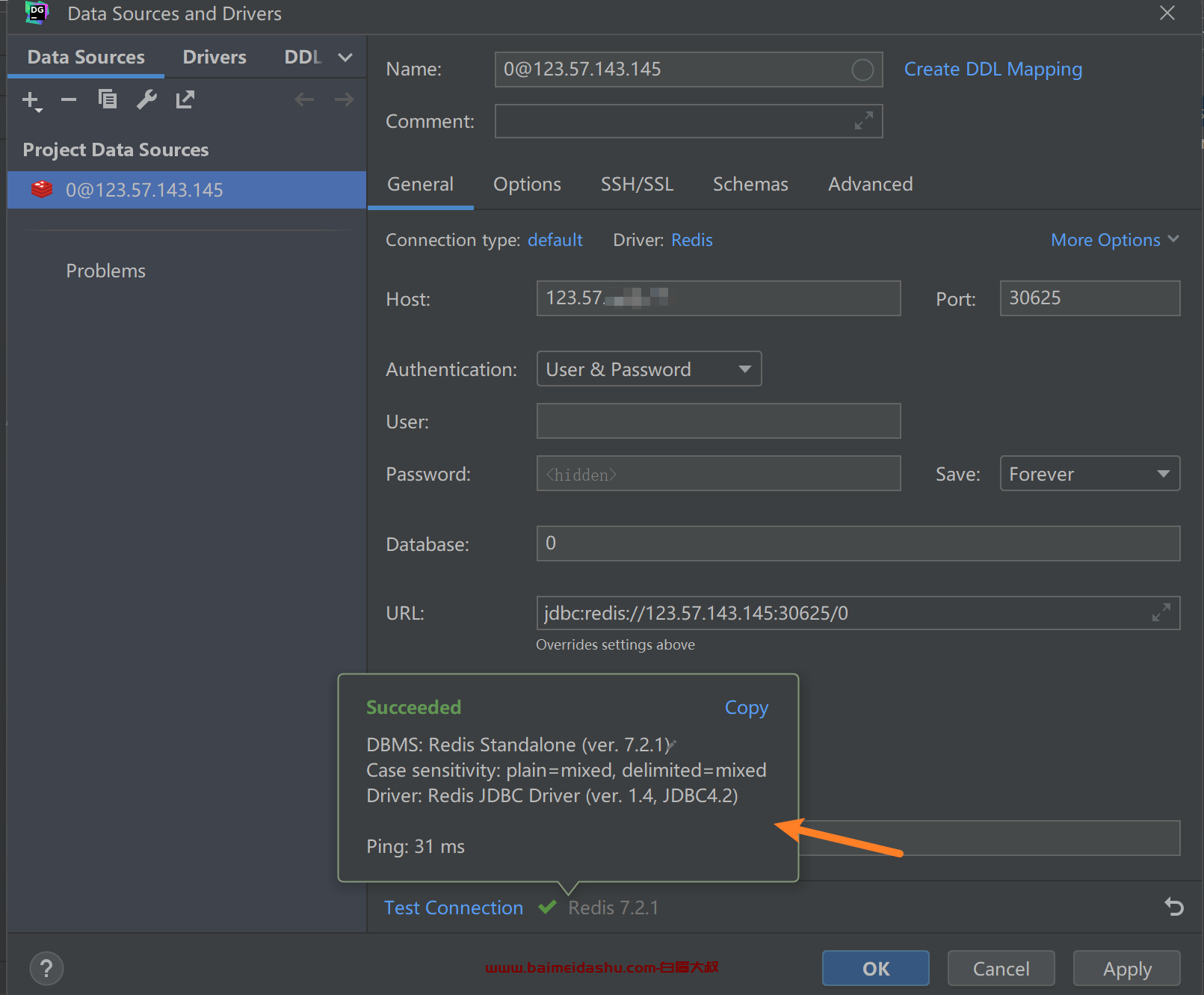Expand the Comment field
The width and height of the screenshot is (1204, 995).
pyautogui.click(x=864, y=120)
